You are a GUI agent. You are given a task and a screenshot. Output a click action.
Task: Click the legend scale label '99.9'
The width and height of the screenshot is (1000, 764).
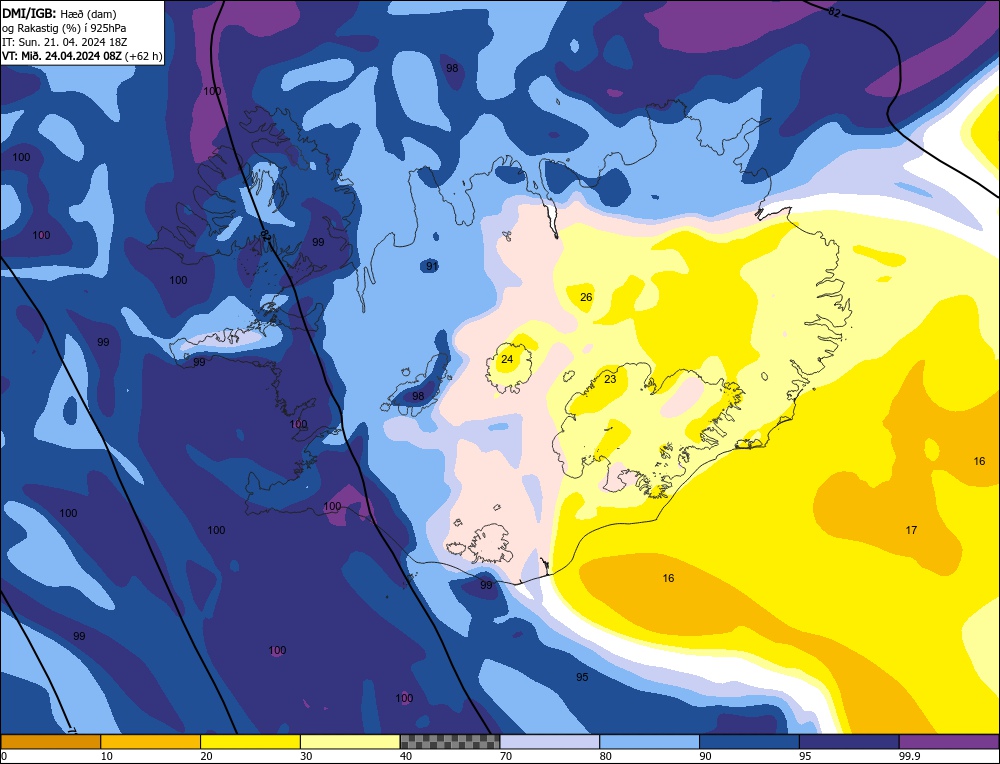click(x=909, y=756)
